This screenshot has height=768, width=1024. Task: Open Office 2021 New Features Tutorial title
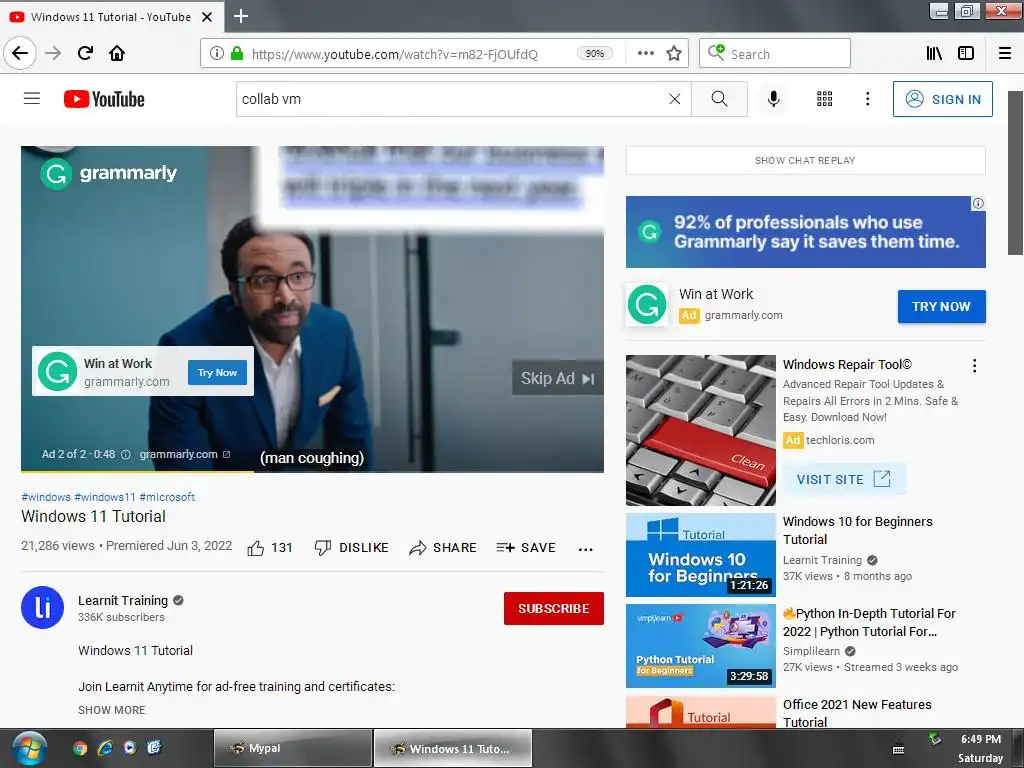857,713
